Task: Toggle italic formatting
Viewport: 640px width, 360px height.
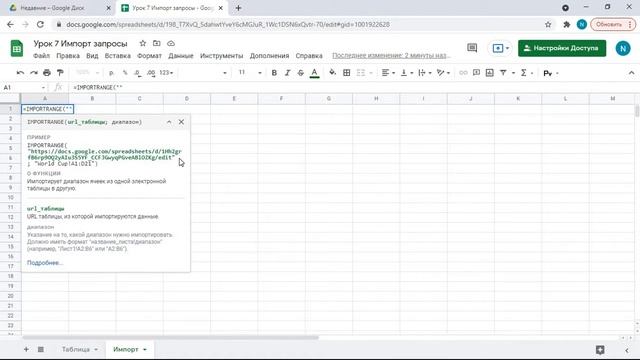Action: (x=287, y=73)
